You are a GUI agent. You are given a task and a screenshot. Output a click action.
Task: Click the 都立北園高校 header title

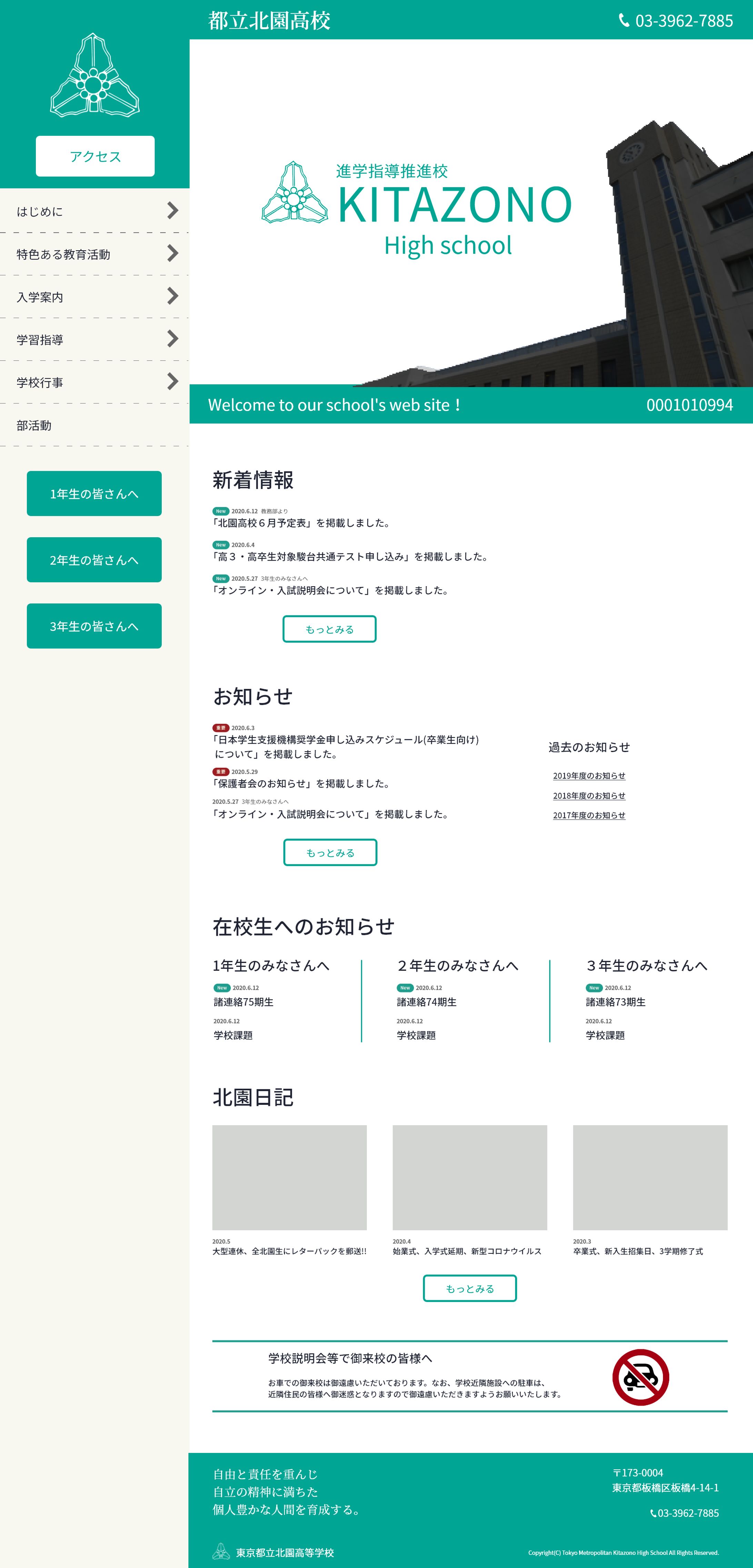(269, 21)
